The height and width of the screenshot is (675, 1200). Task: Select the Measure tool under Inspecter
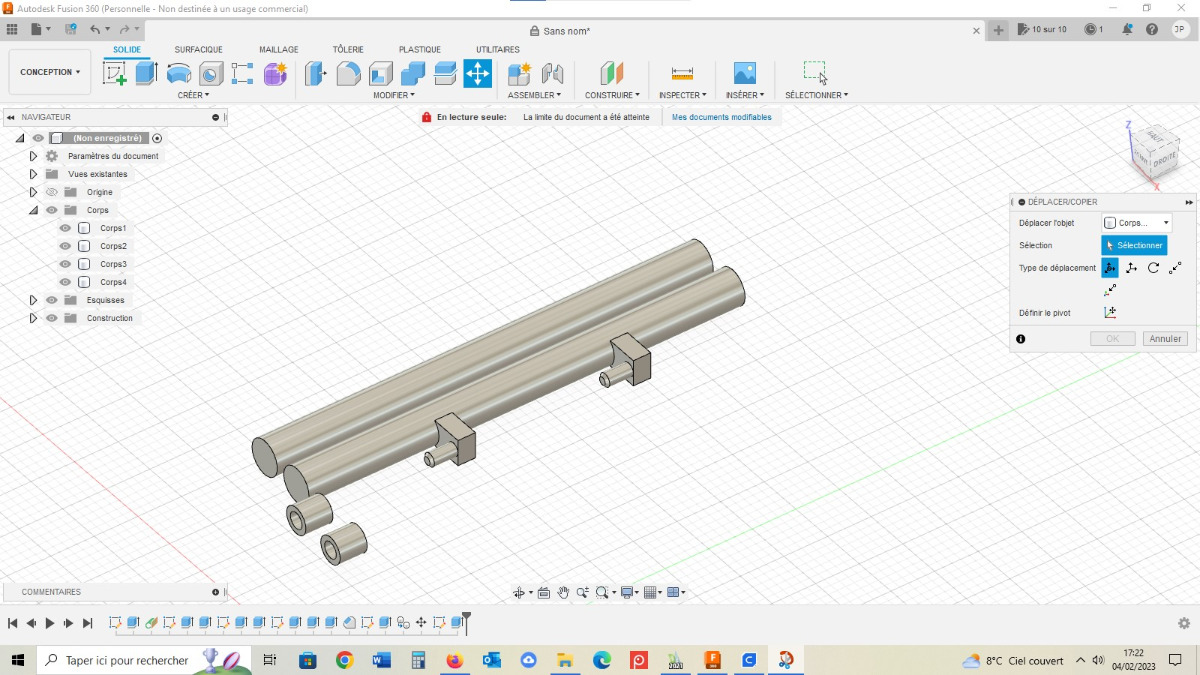(682, 73)
